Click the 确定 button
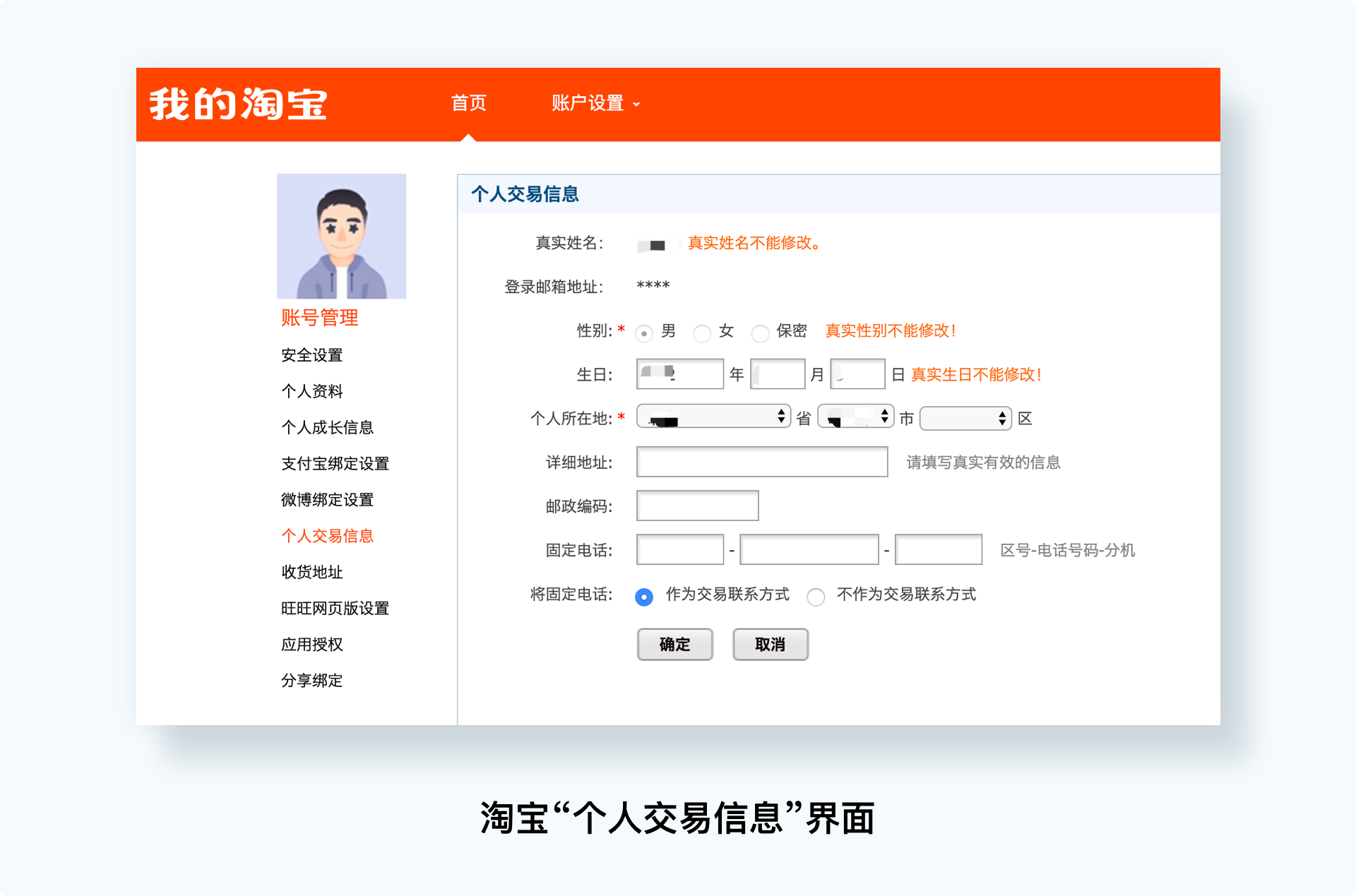Viewport: 1356px width, 896px height. click(x=674, y=644)
